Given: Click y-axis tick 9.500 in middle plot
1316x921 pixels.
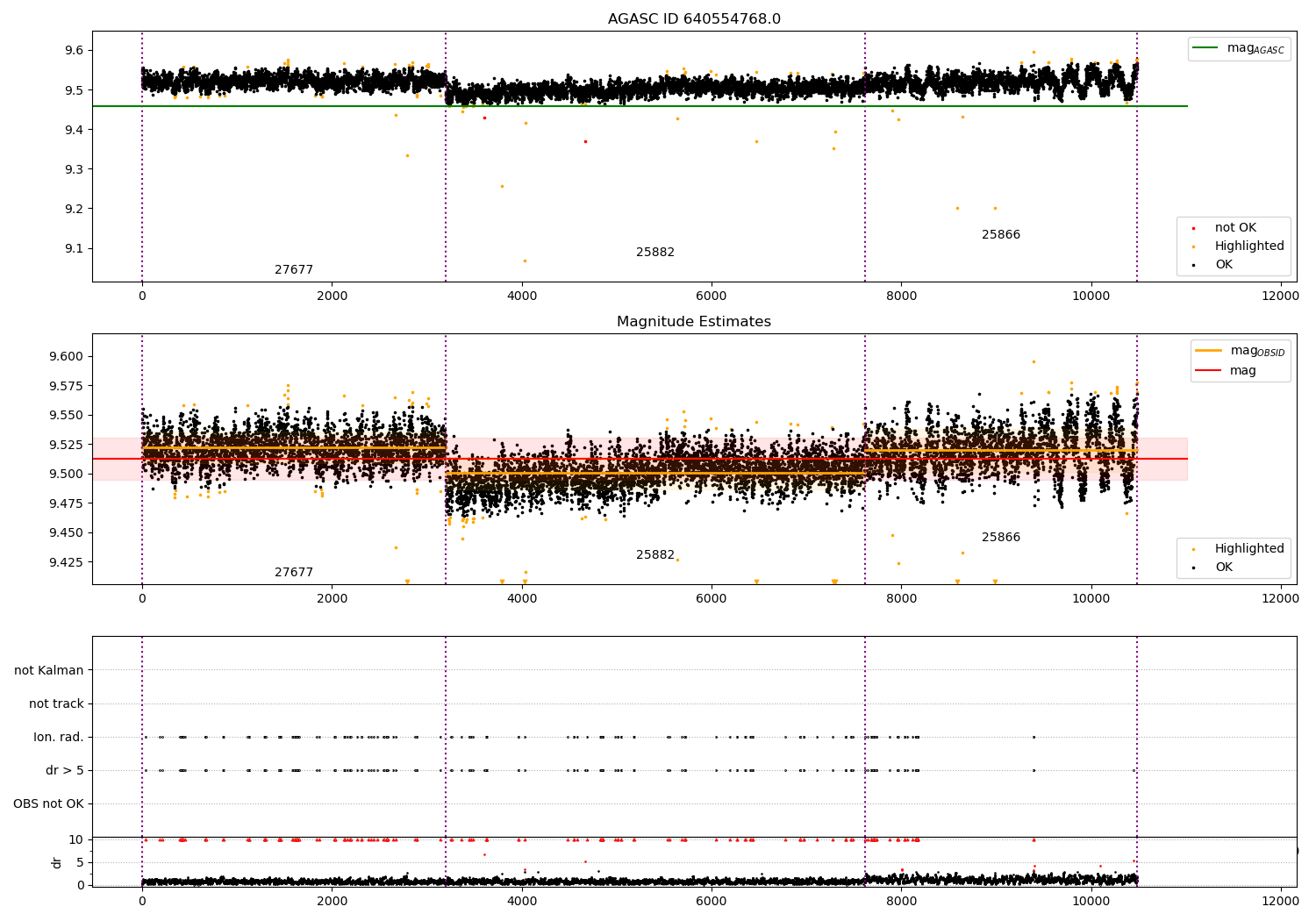Looking at the screenshot, I should (68, 475).
